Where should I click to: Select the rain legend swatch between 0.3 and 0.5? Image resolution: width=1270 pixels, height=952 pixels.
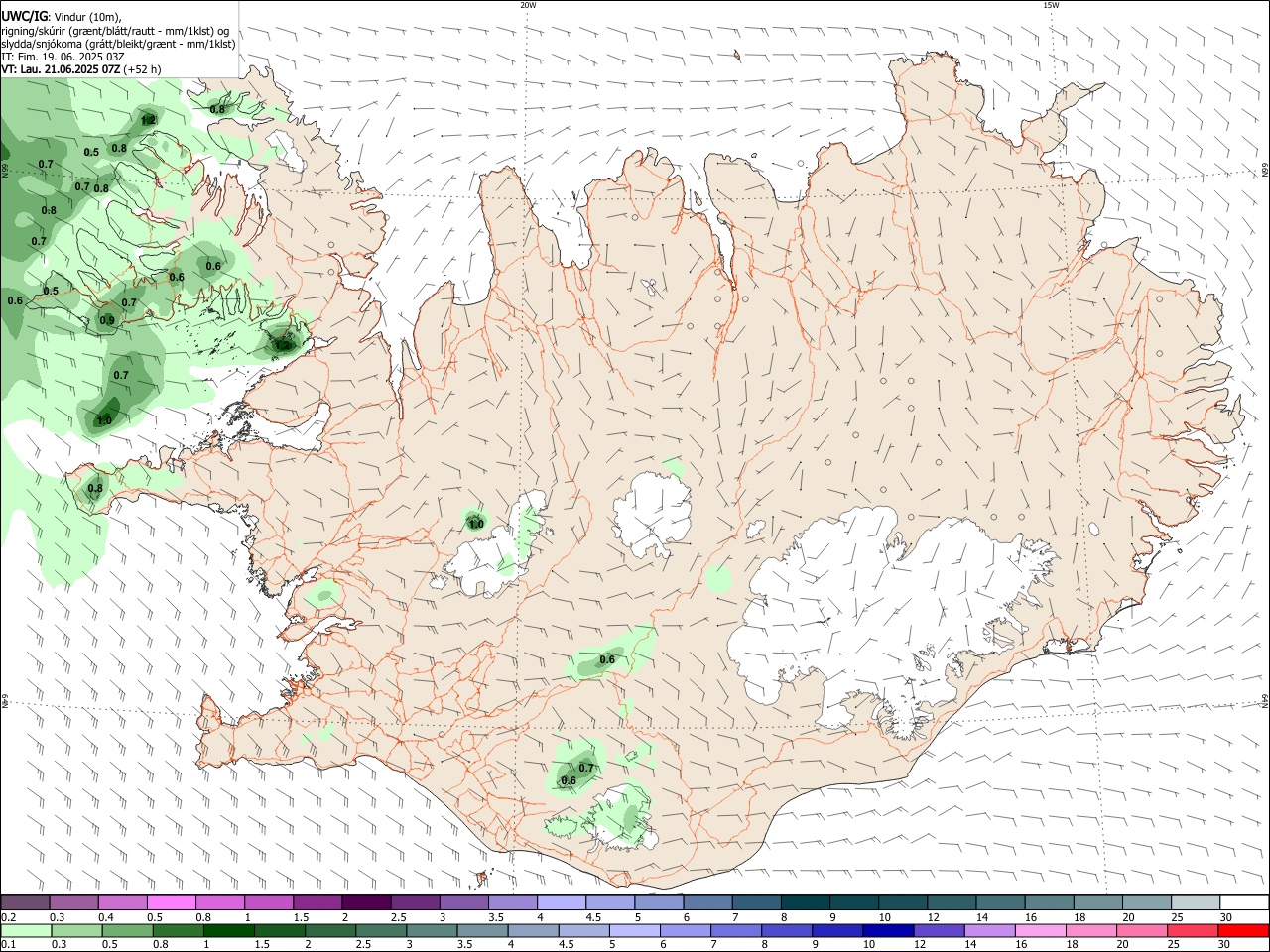[x=78, y=931]
